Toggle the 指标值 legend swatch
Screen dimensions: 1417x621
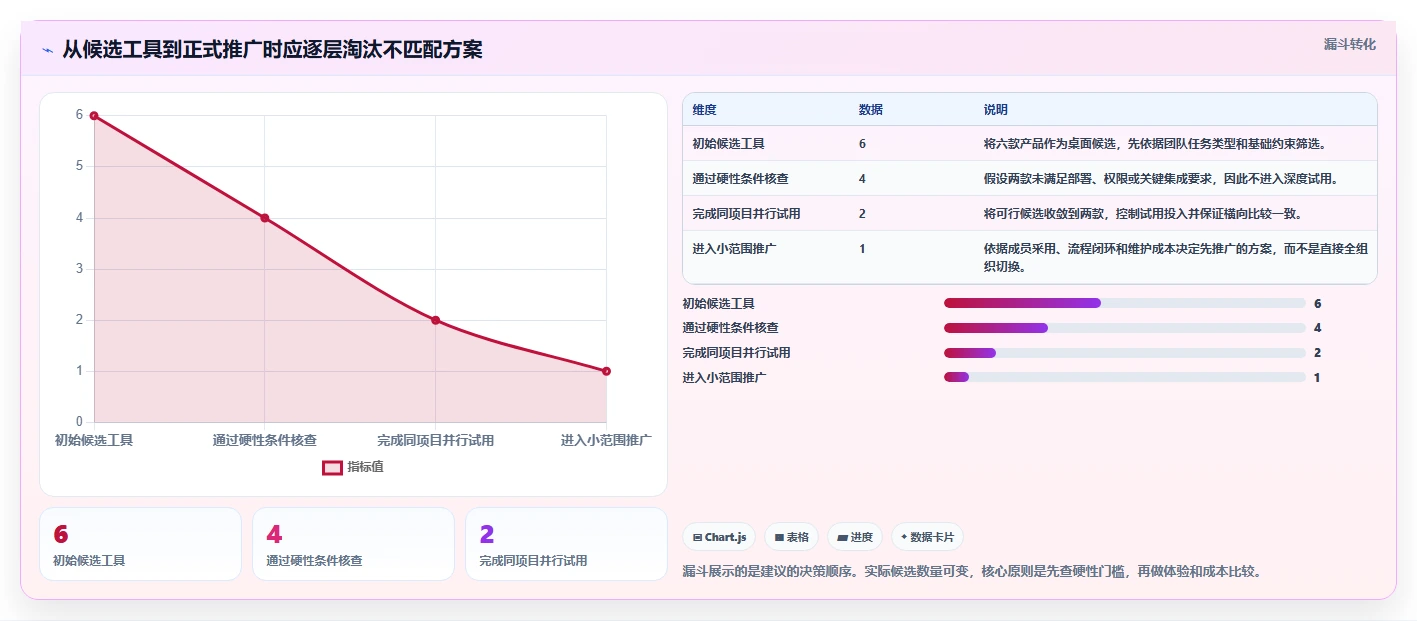coord(332,467)
